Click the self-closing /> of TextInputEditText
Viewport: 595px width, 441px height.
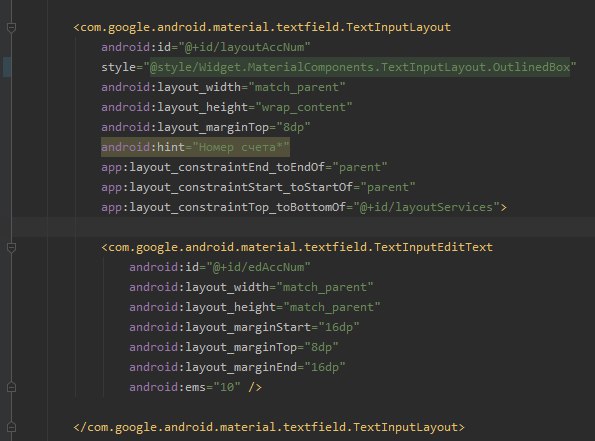click(x=255, y=387)
